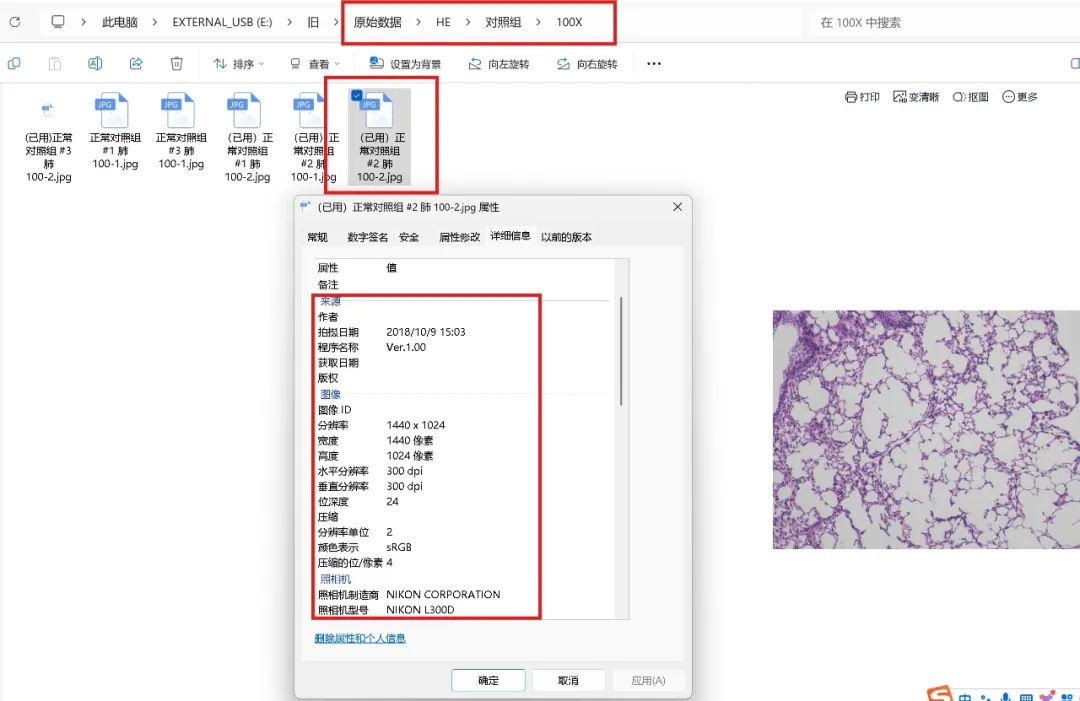Screen dimensions: 1080x701
Task: Open the 以前的版本 tab
Action: tap(566, 237)
